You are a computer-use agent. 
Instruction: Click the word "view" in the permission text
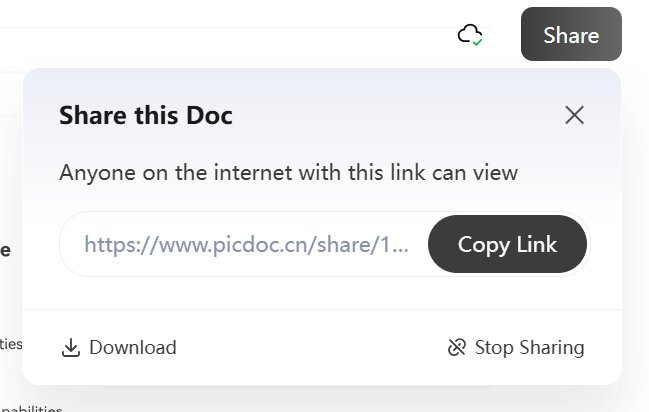pyautogui.click(x=496, y=172)
